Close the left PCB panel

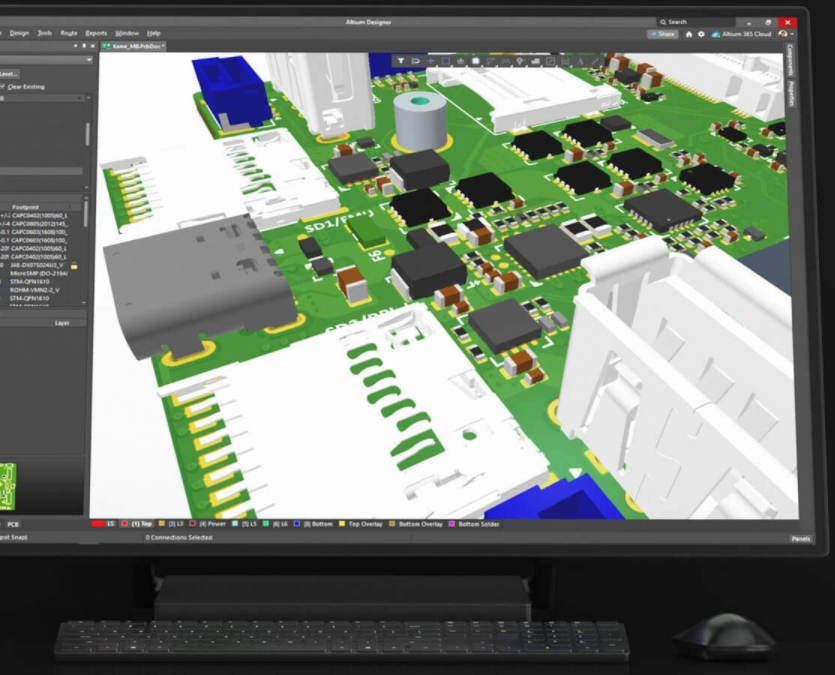(93, 46)
